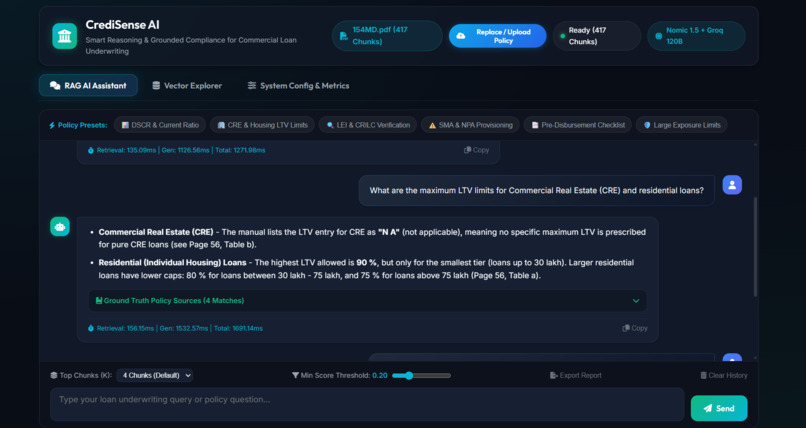Click the timer icon beside Retrieval: 135.09ms
The width and height of the screenshot is (806, 428).
91,151
